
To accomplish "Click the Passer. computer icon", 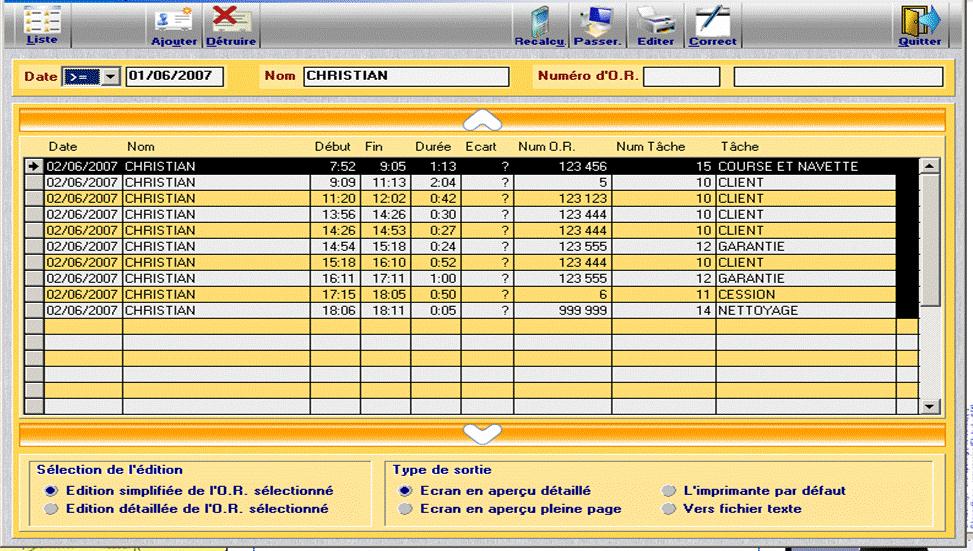I will (598, 24).
